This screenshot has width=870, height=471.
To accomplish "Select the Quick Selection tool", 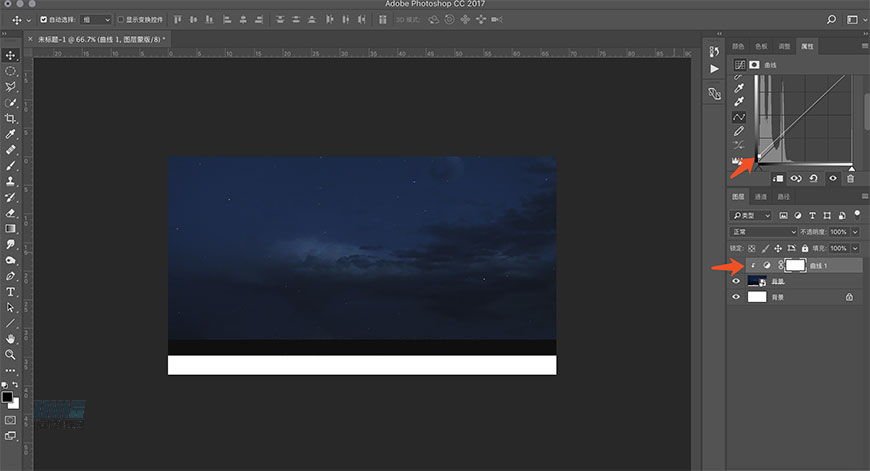I will click(x=11, y=103).
